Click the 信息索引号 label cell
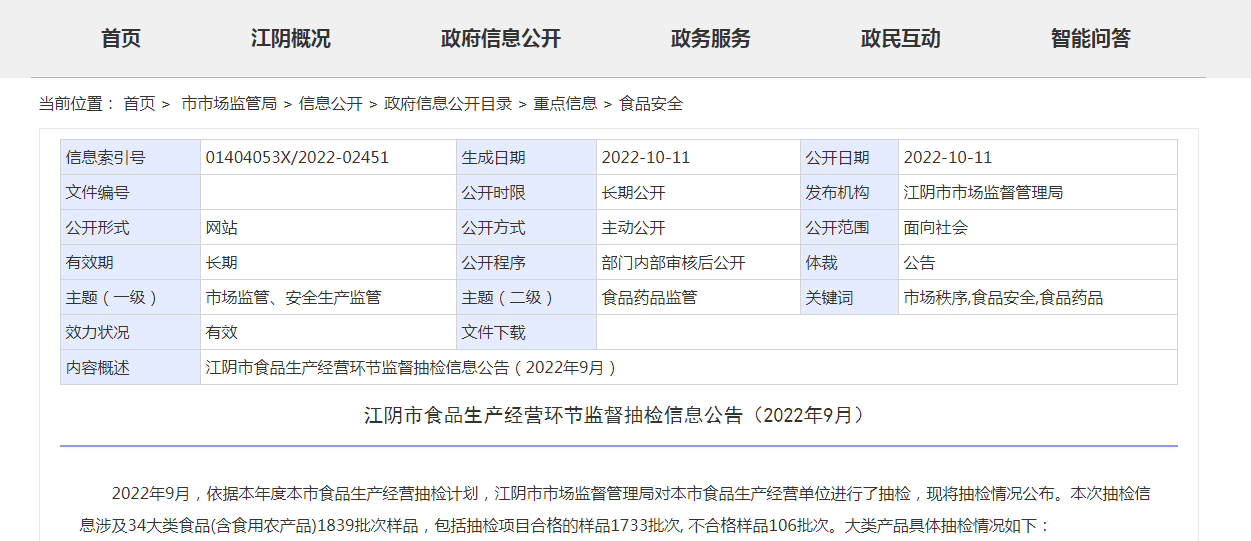 click(x=131, y=157)
